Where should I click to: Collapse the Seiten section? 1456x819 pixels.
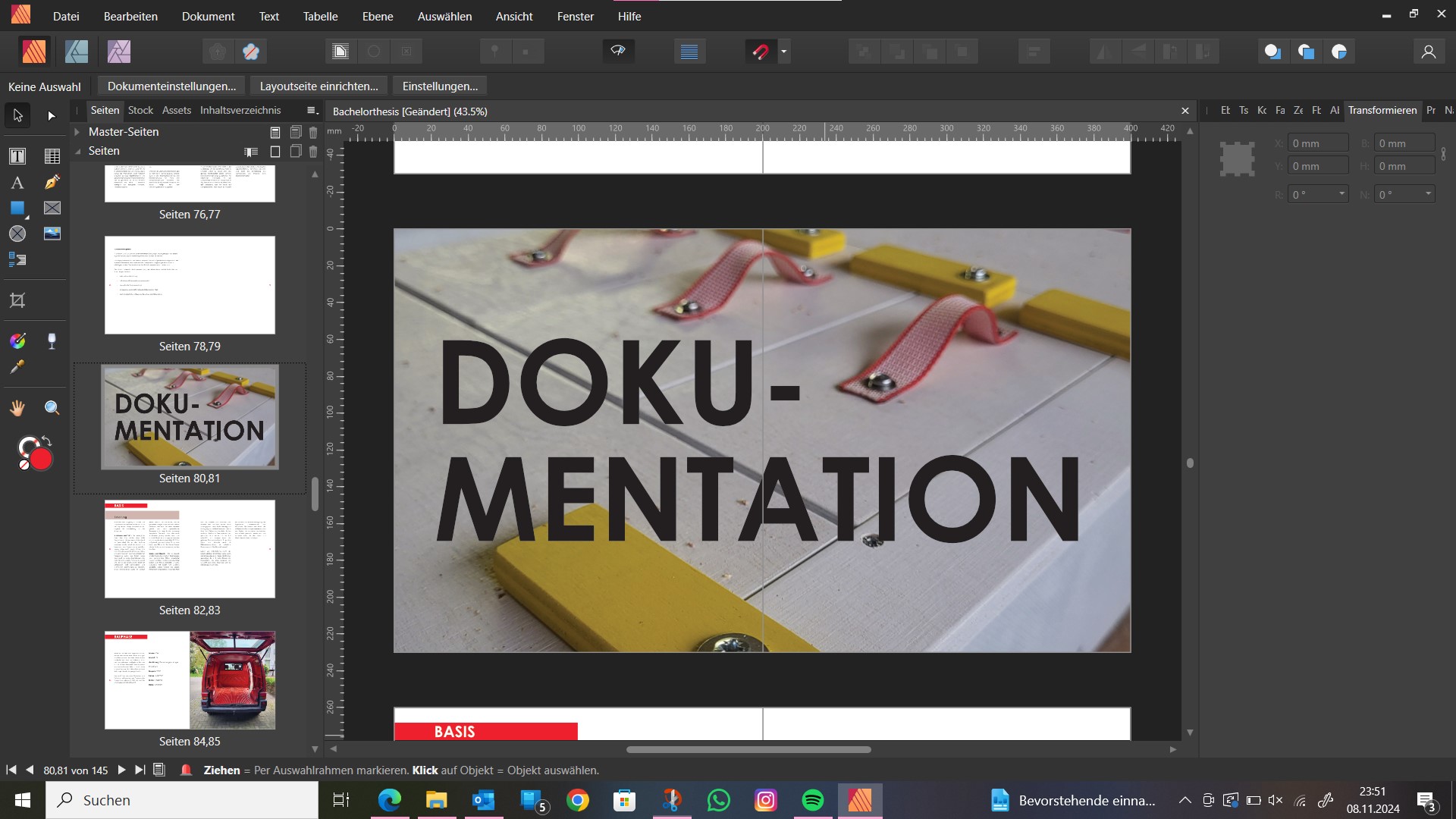(x=77, y=152)
